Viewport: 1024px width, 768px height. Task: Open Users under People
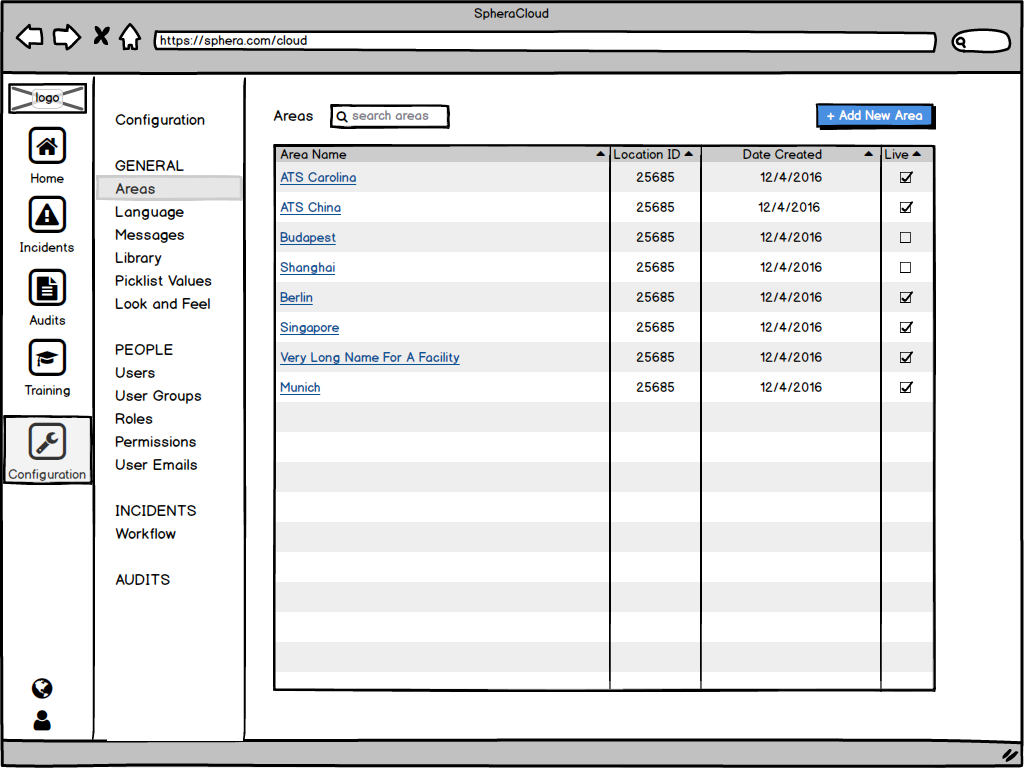coord(135,373)
